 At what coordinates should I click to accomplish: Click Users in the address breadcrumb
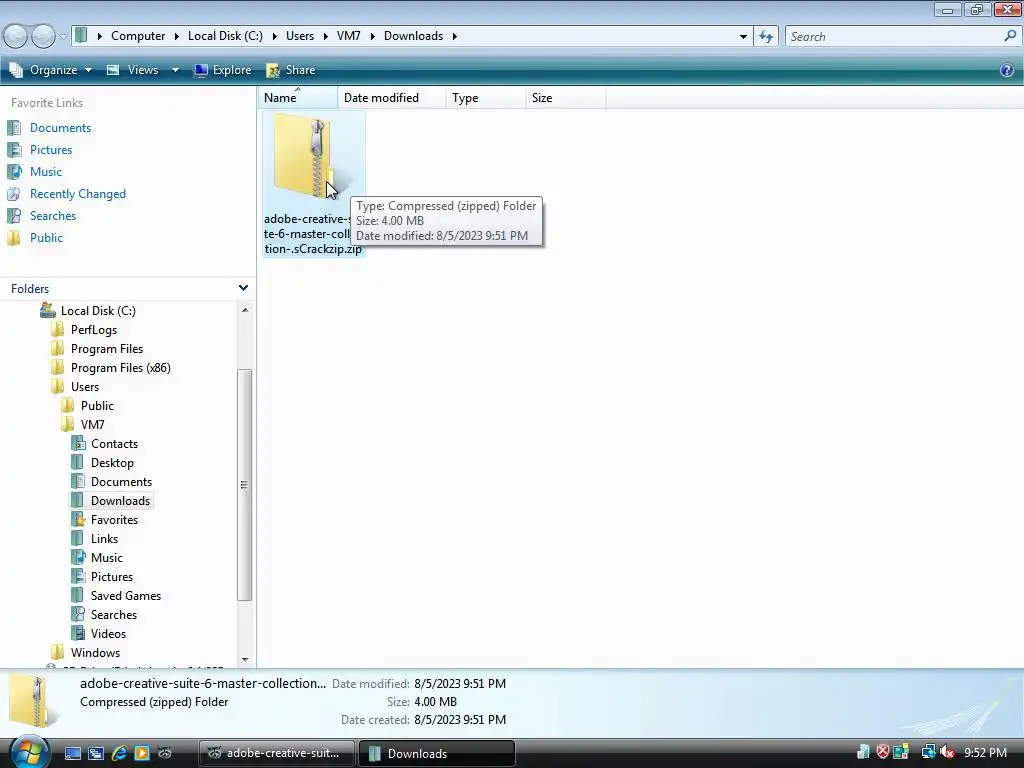(300, 36)
